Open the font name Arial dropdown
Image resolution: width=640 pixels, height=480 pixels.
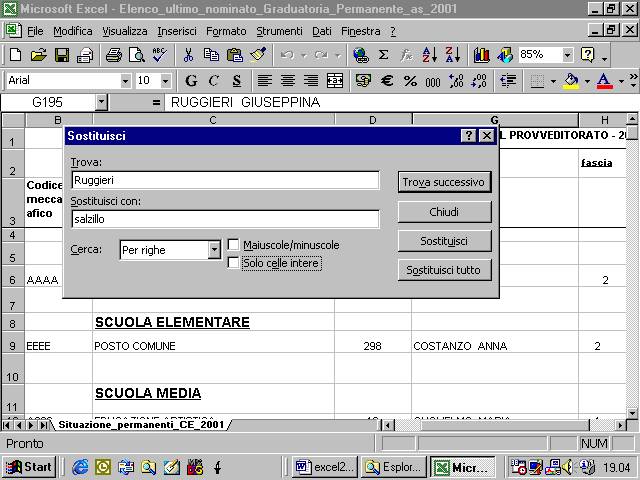[x=125, y=81]
